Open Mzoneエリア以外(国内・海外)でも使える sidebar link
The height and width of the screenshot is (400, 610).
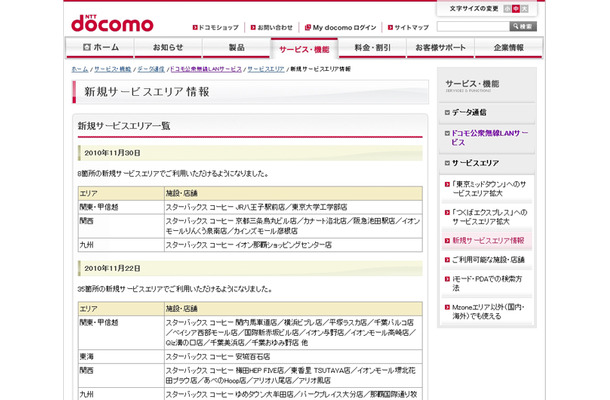pyautogui.click(x=488, y=312)
